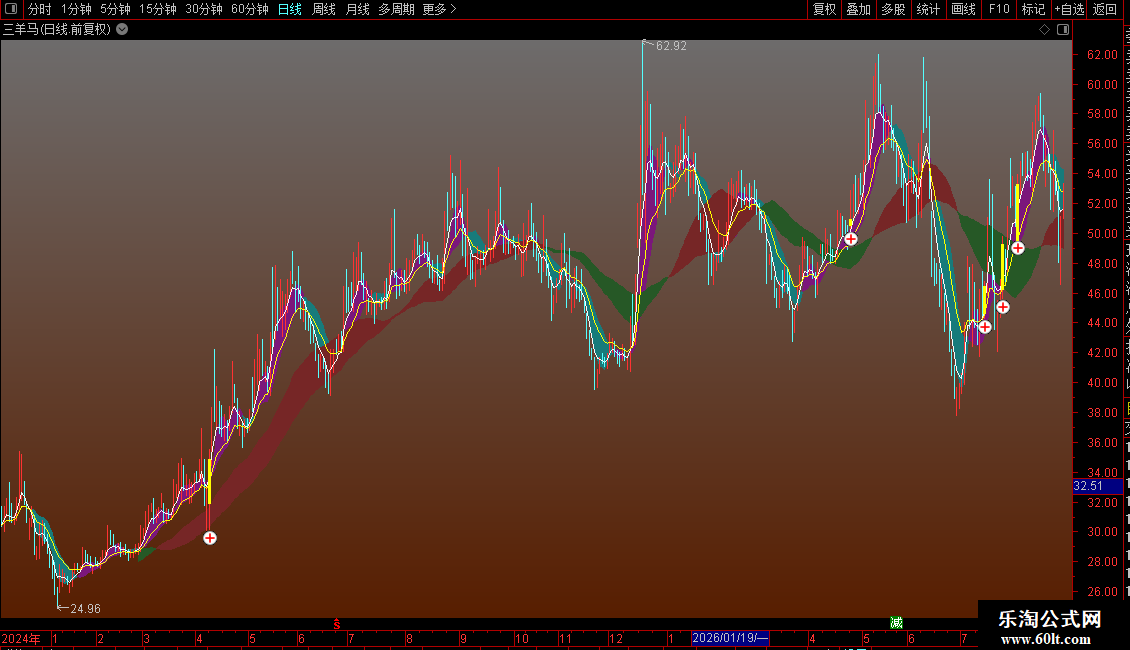Click the plus signal marker near the 45.00 level
The height and width of the screenshot is (650, 1130).
[x=1002, y=307]
